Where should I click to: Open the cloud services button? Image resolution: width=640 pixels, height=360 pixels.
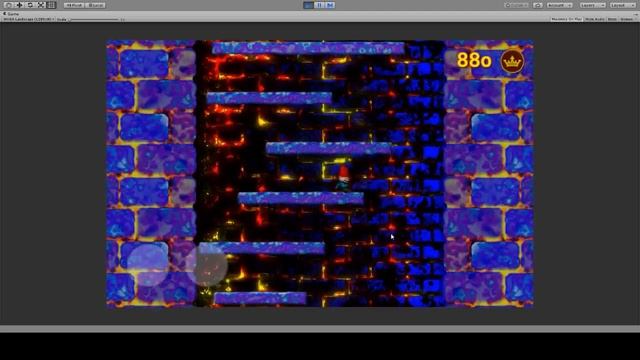pos(538,5)
